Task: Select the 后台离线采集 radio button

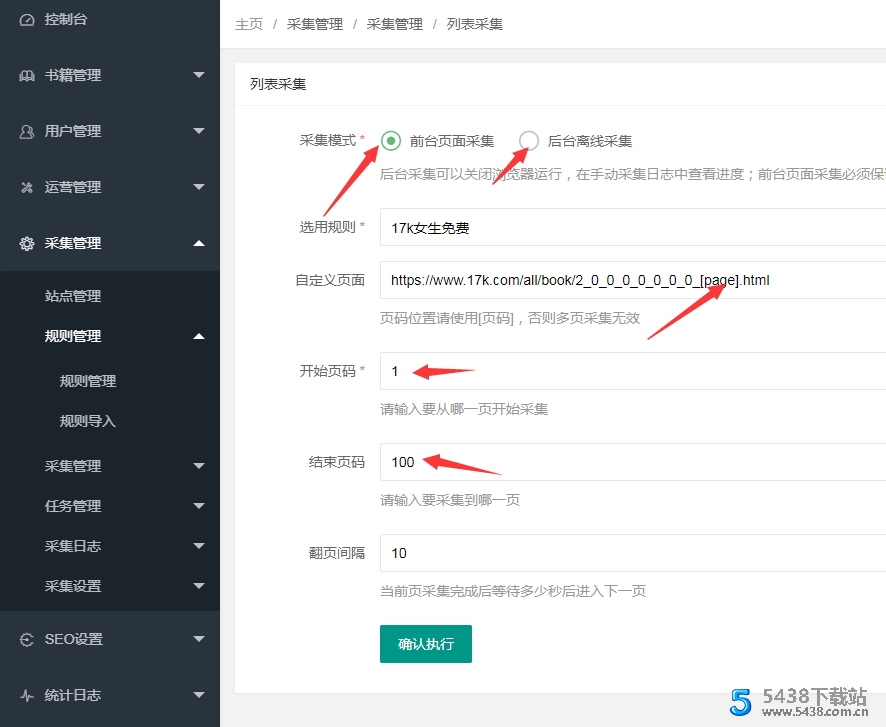Action: tap(529, 141)
